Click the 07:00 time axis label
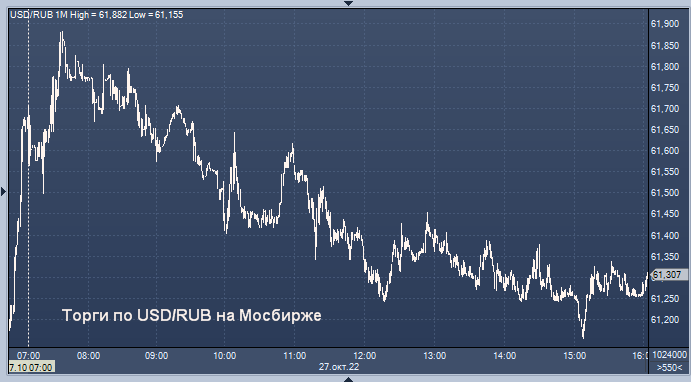The width and height of the screenshot is (691, 382). click(29, 356)
